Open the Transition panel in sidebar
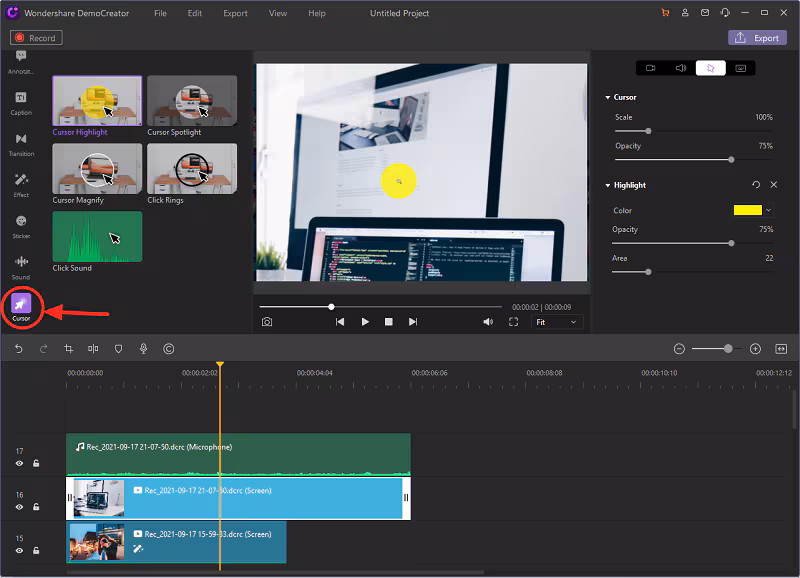 [21, 144]
